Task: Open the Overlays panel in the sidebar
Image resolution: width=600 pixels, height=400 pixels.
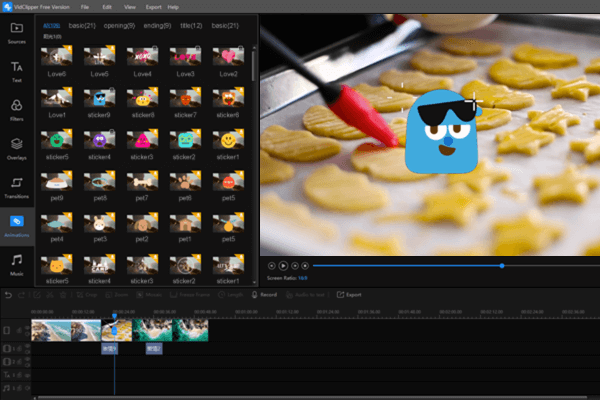Action: point(16,149)
